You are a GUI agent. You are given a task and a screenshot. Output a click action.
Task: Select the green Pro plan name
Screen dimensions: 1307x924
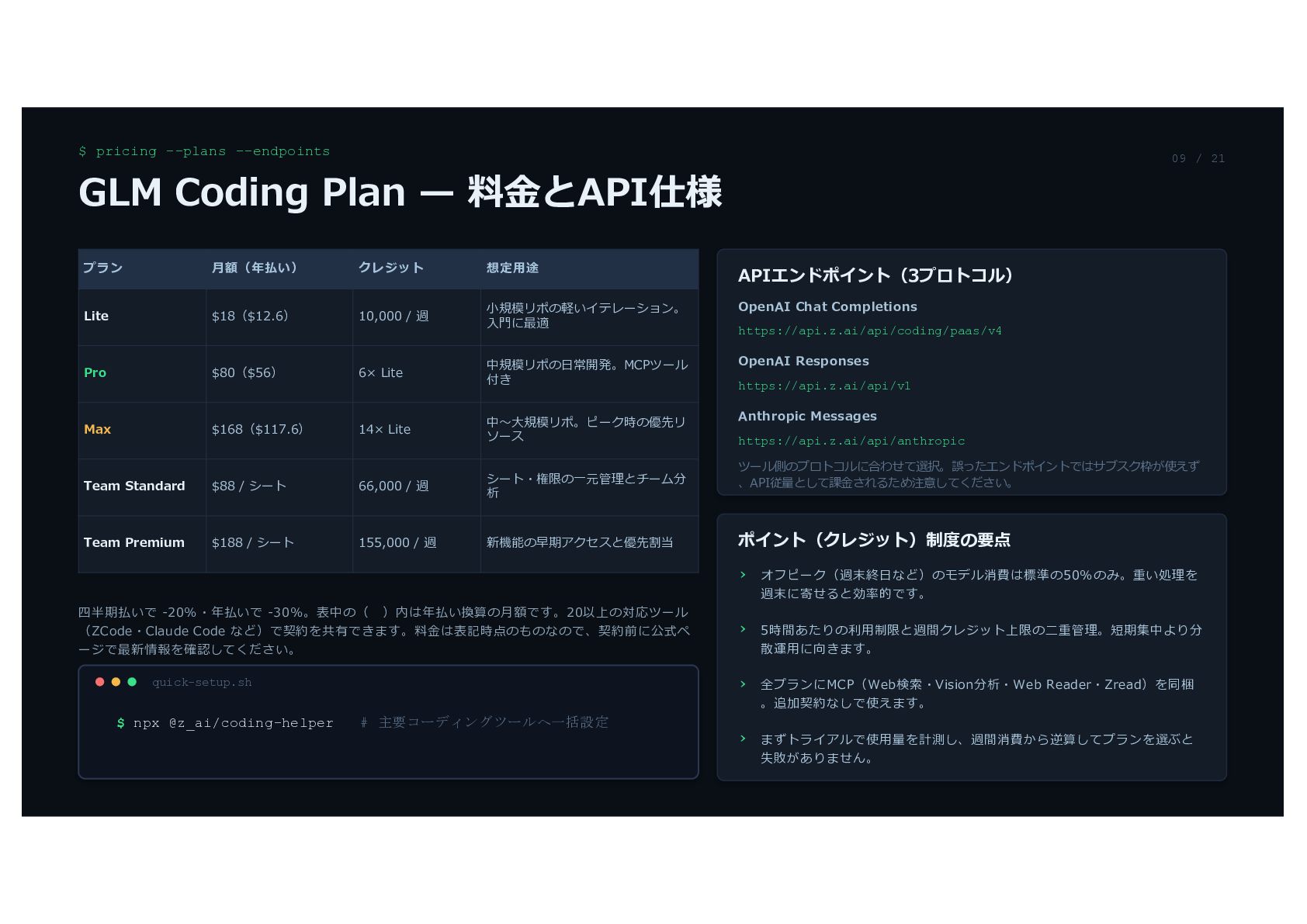point(95,372)
